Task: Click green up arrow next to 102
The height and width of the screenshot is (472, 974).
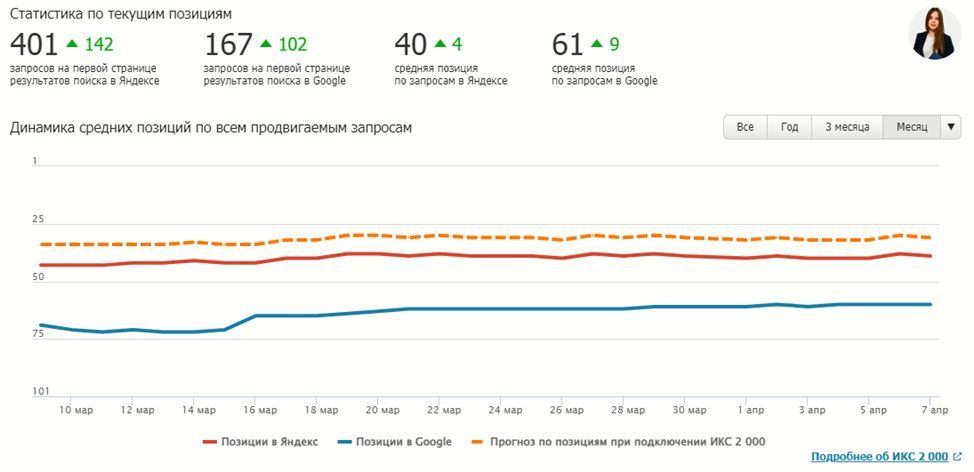Action: 265,43
